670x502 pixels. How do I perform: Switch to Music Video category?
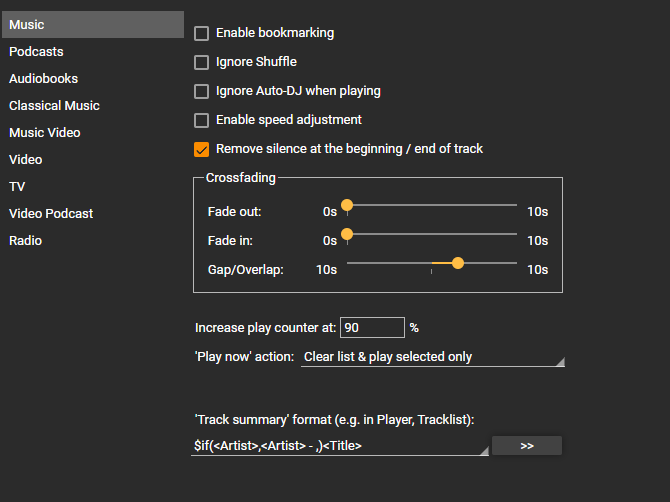pos(45,133)
